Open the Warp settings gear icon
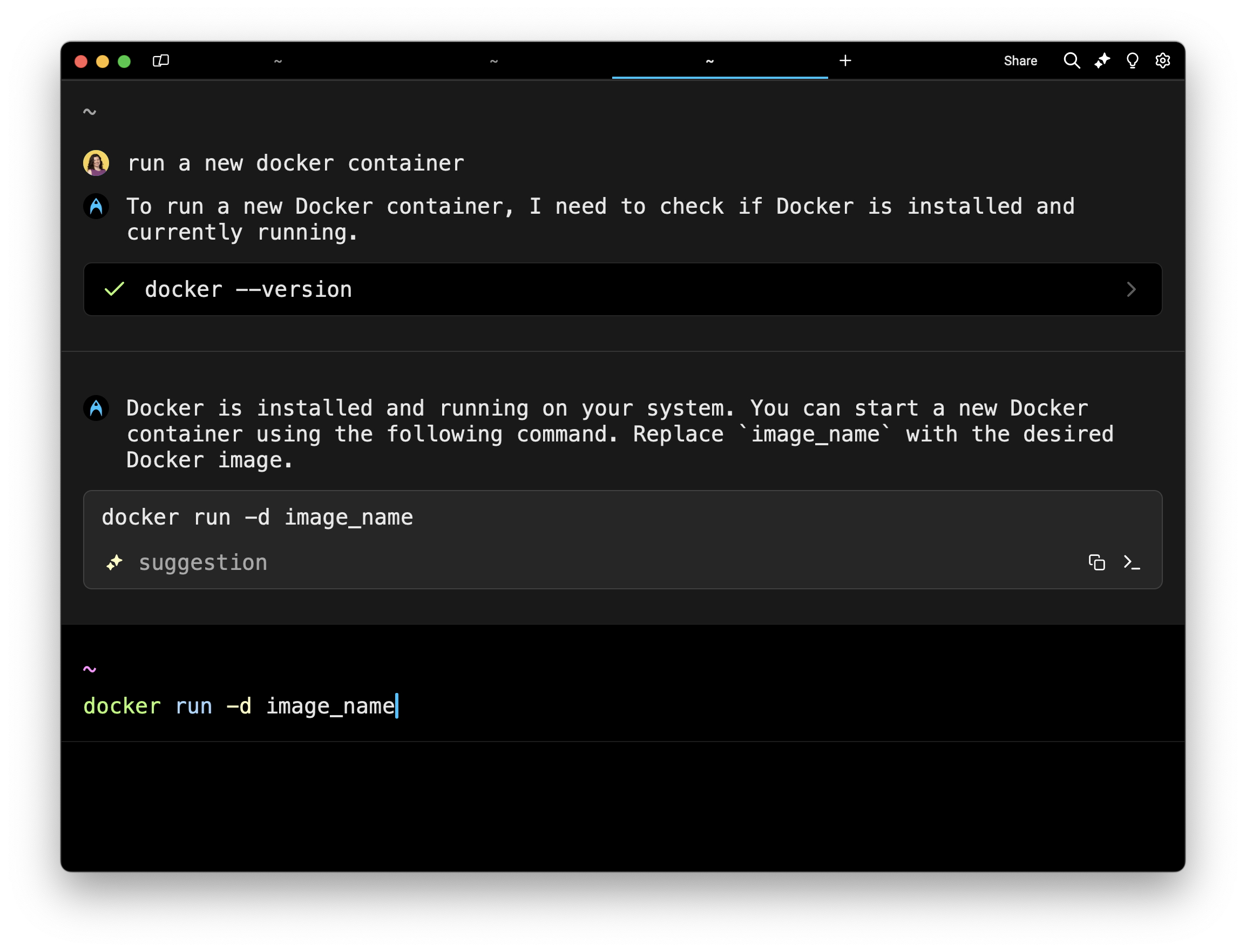The height and width of the screenshot is (952, 1246). coord(1163,60)
